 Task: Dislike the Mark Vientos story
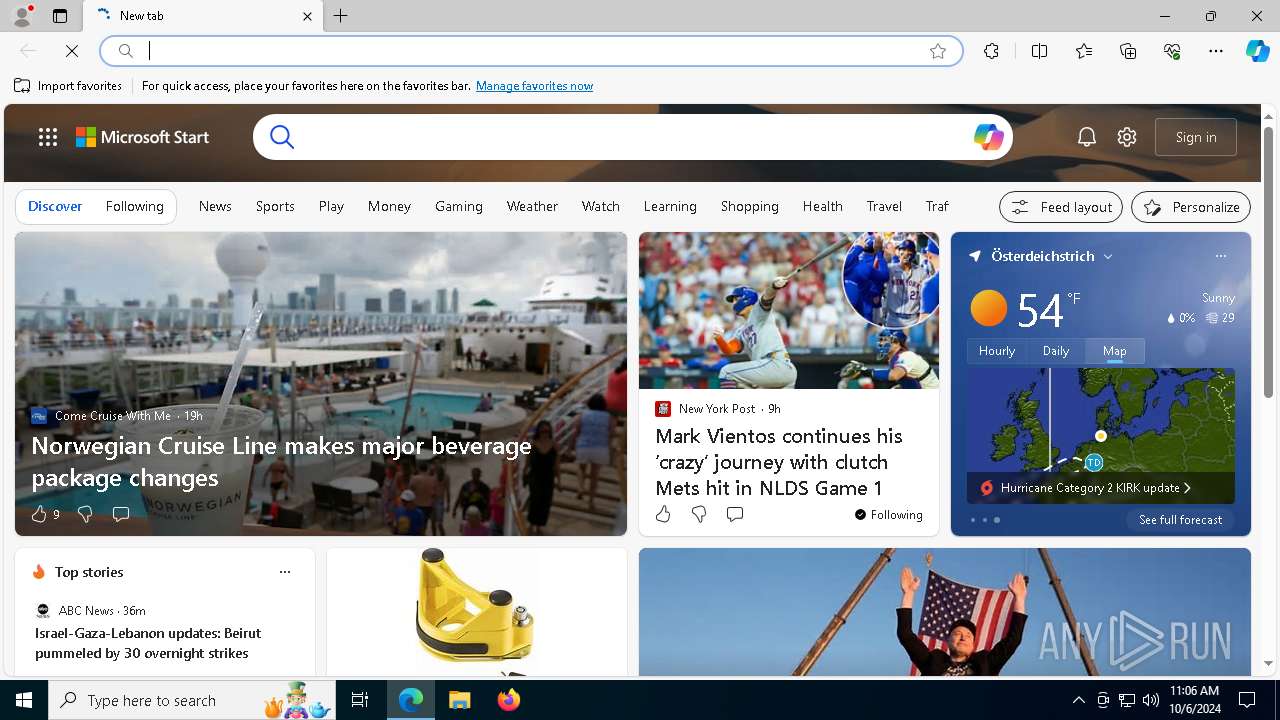[x=699, y=514]
